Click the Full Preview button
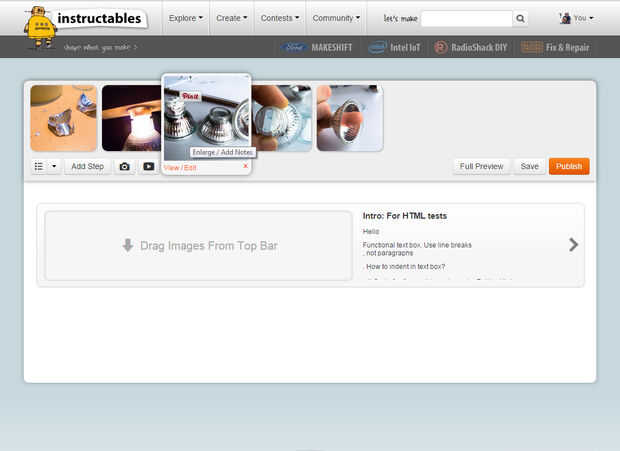 coord(481,166)
